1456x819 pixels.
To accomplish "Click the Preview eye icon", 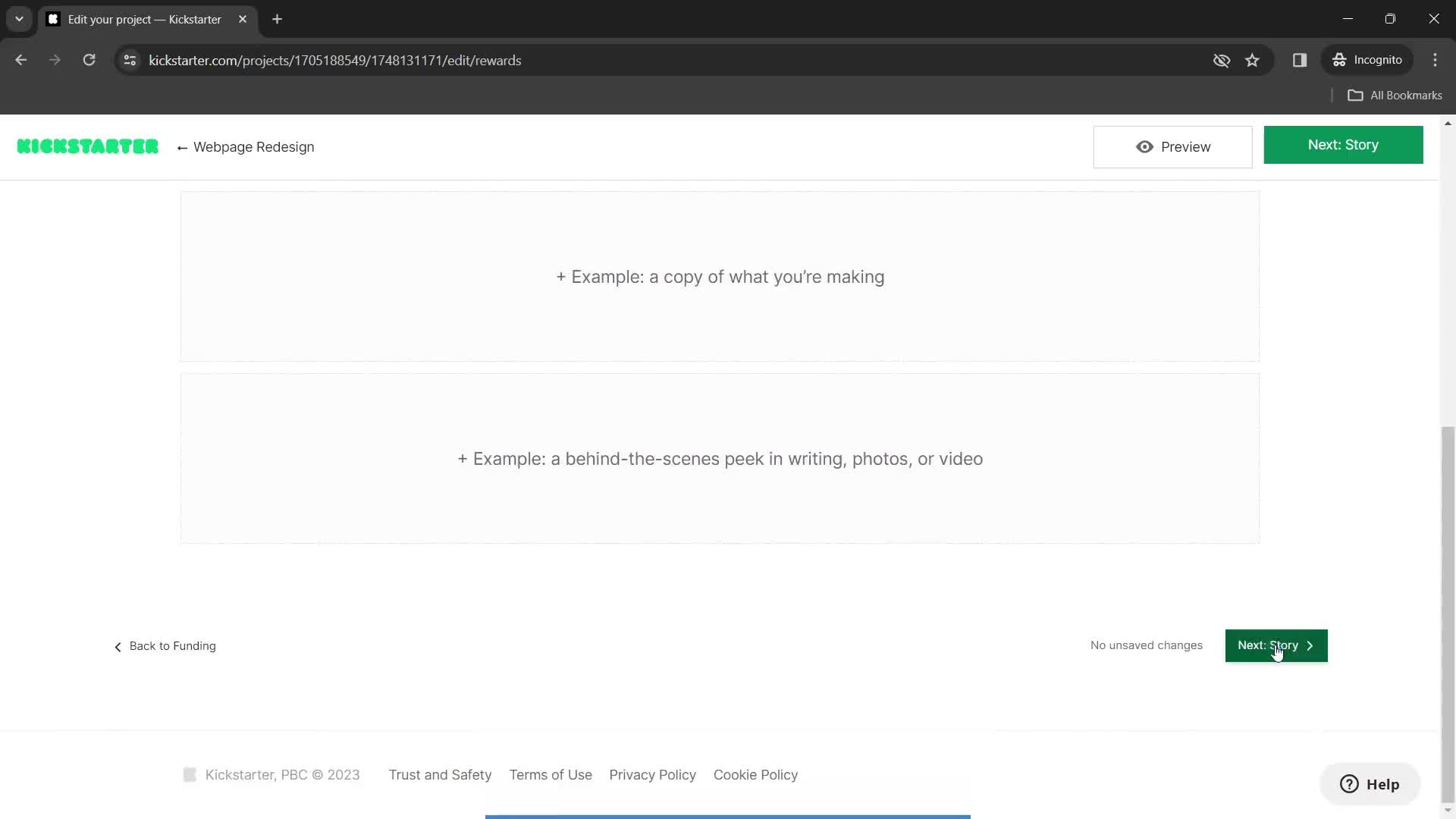I will 1143,147.
